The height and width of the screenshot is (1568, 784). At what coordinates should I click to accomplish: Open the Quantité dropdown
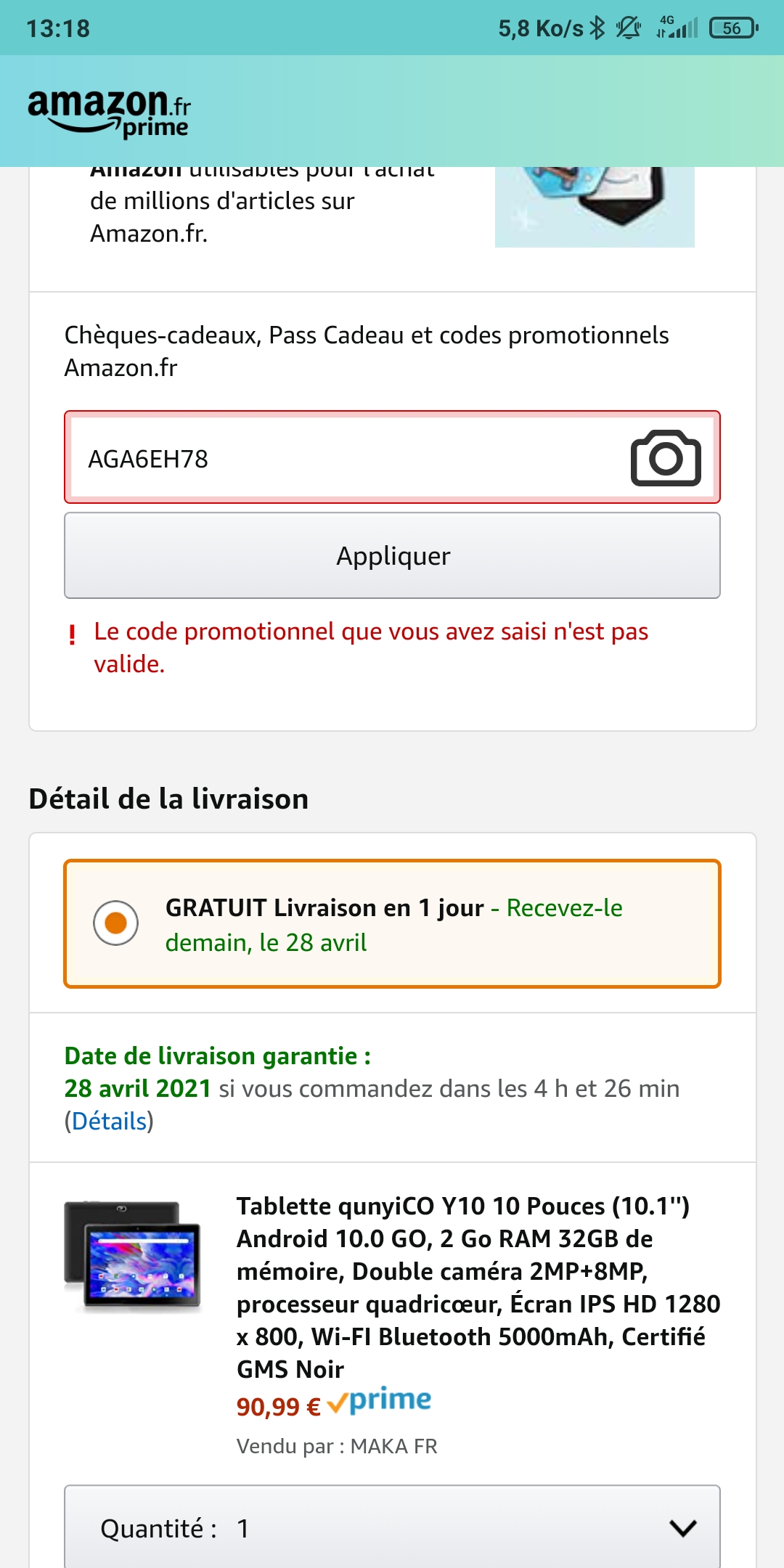(392, 1528)
